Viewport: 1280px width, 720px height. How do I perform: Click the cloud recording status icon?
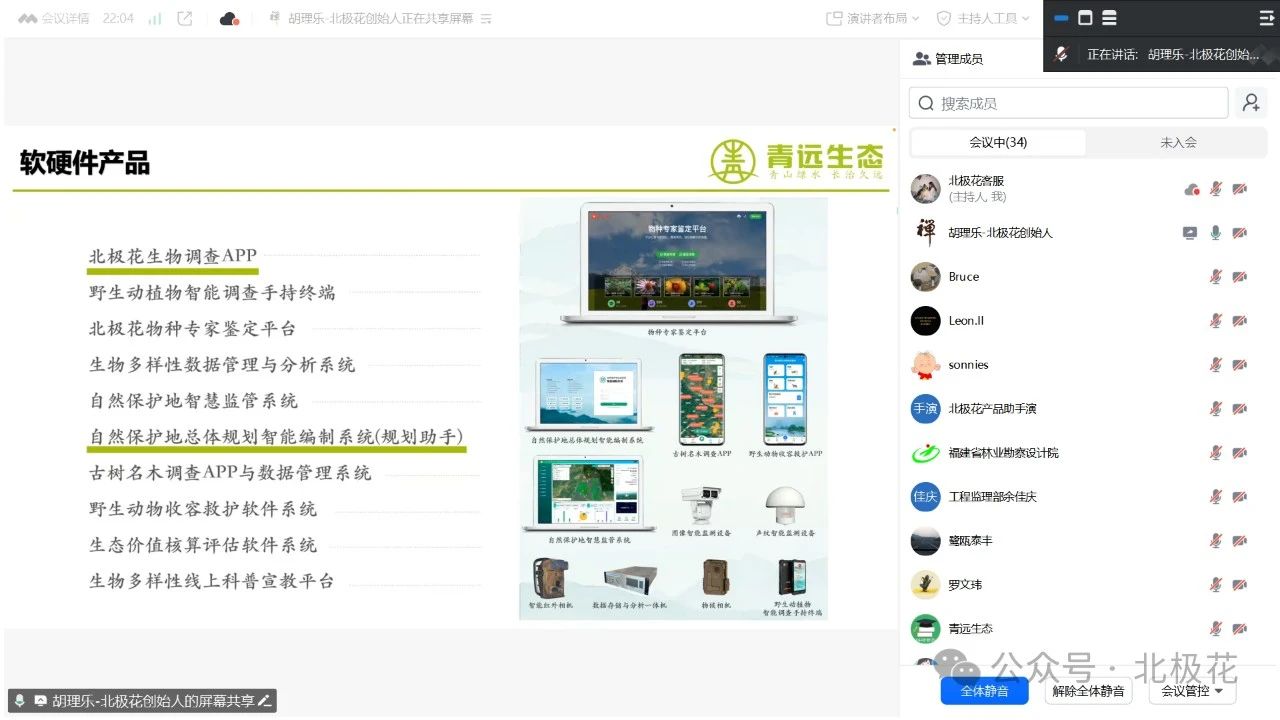[x=230, y=18]
